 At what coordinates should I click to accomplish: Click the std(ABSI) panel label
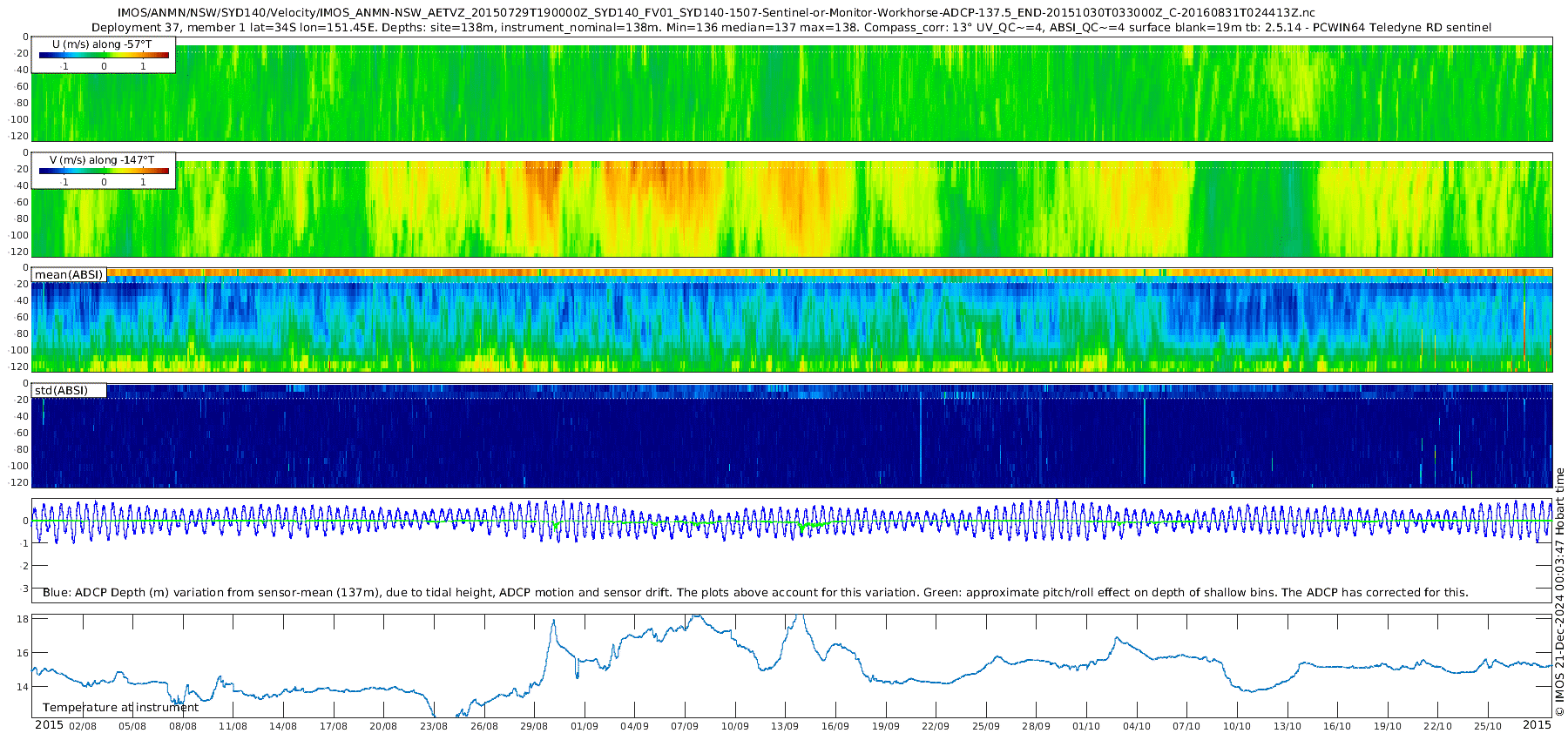61,390
